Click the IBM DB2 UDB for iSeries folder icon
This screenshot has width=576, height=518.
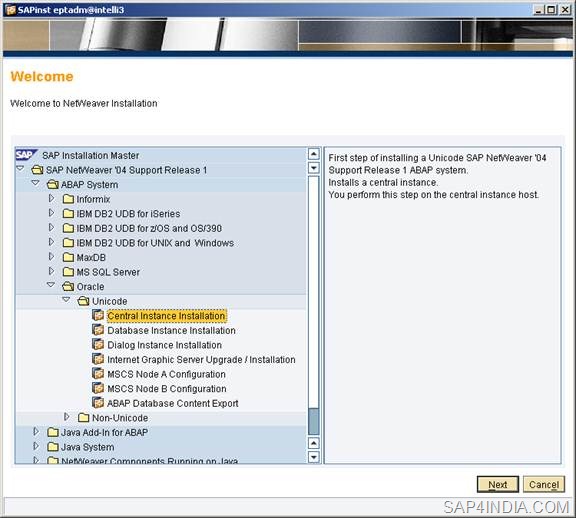(68, 213)
